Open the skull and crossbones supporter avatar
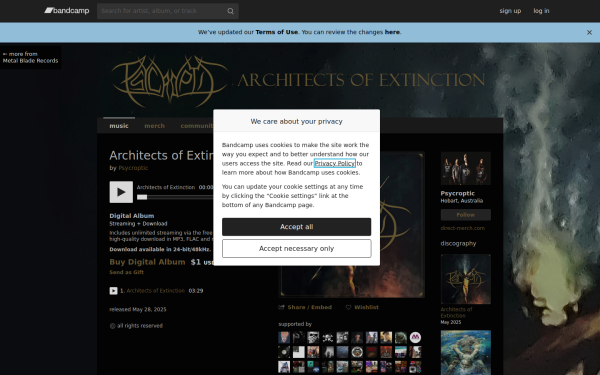 (x=328, y=338)
